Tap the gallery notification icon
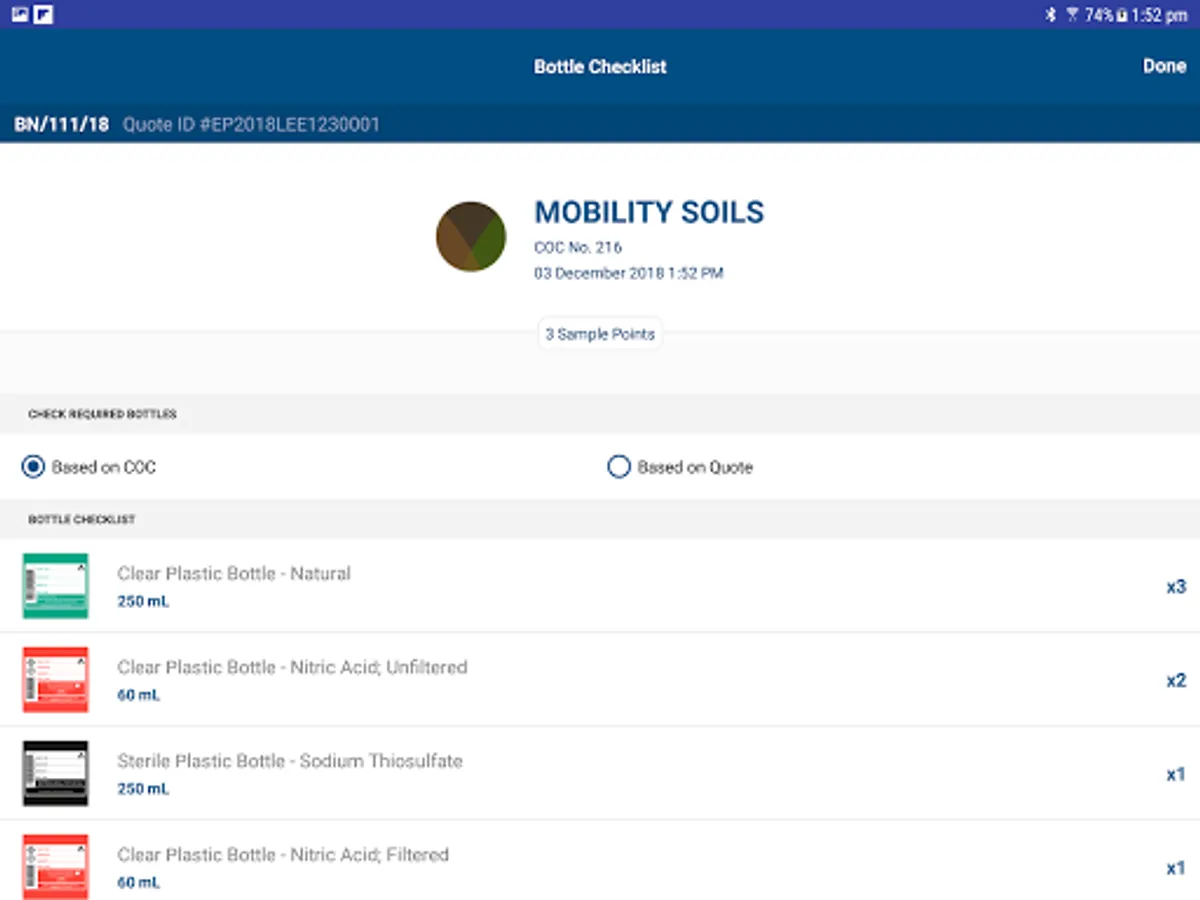 coord(20,14)
